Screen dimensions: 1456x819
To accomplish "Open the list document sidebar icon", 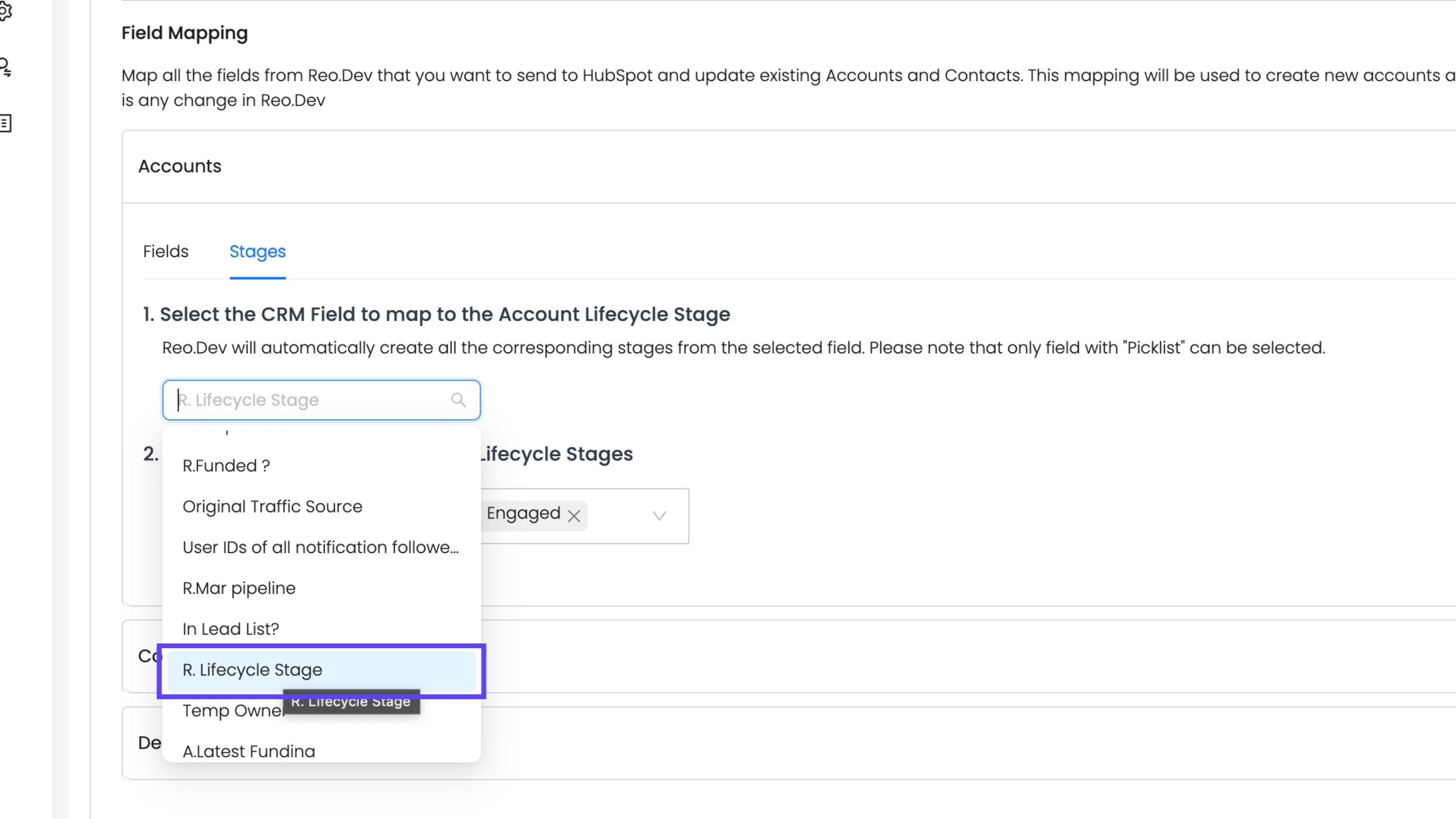I will (5, 123).
